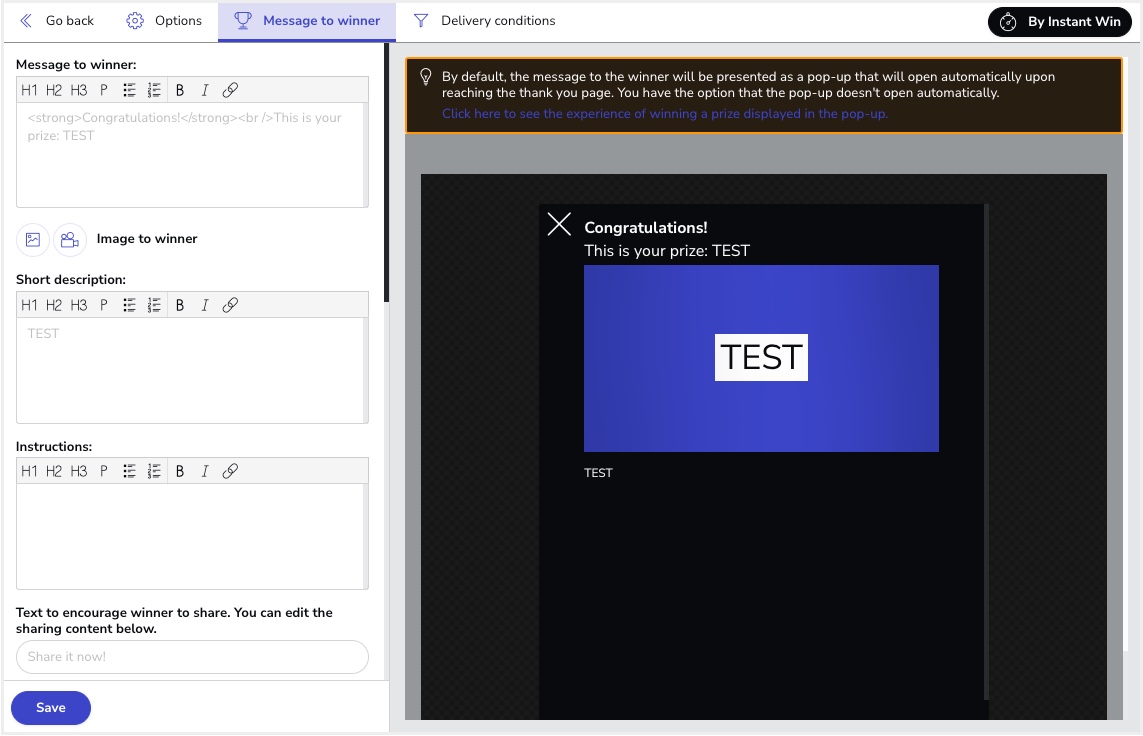
Task: Click the TEST prize image in preview
Action: click(761, 359)
